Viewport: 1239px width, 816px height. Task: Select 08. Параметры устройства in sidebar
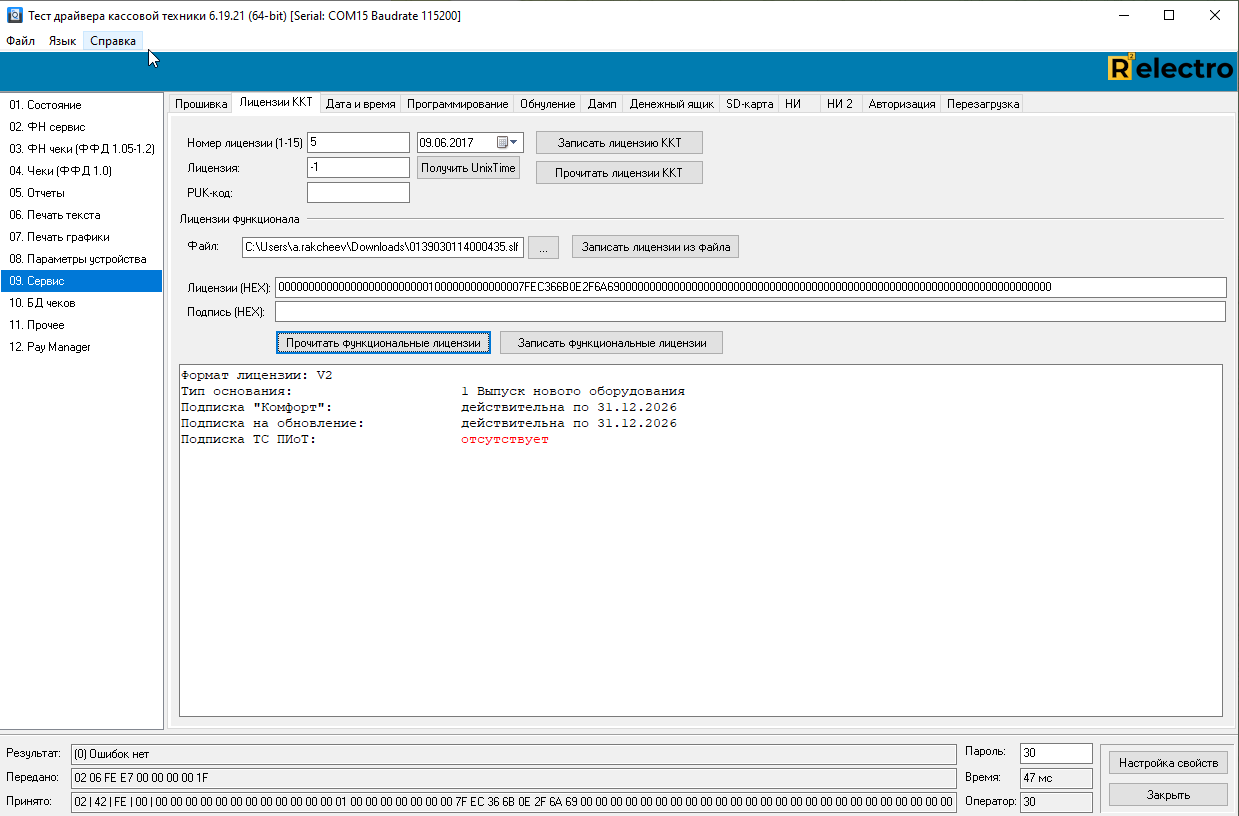pos(78,259)
